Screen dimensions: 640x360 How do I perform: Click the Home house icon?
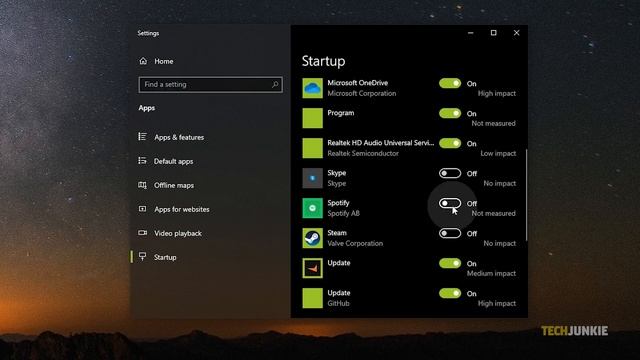143,61
